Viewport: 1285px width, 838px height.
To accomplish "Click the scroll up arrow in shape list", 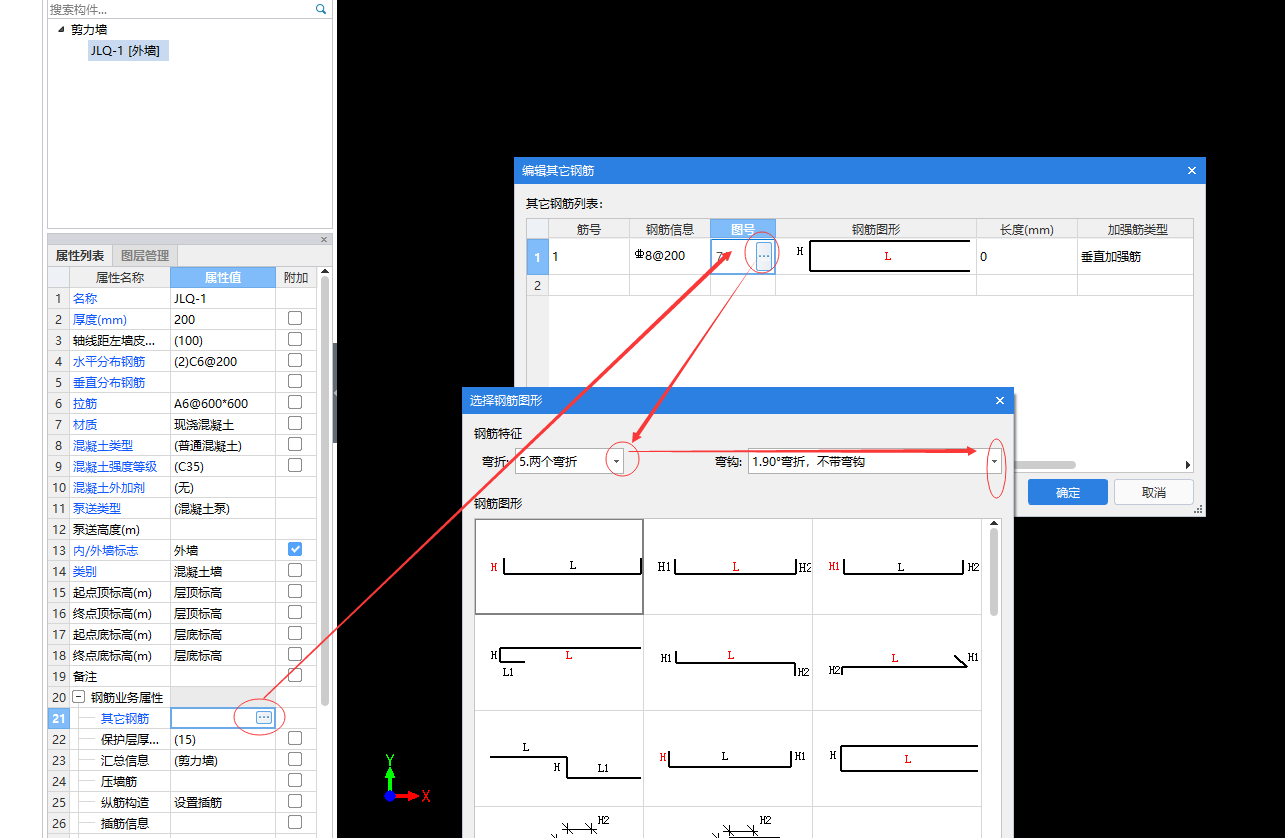I will coord(993,523).
